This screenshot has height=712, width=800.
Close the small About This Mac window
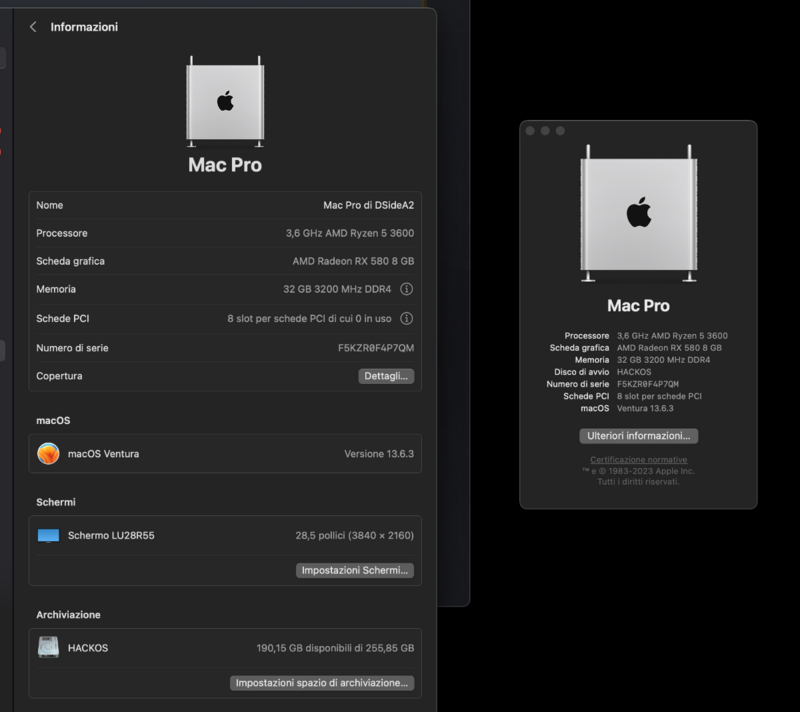[x=530, y=131]
